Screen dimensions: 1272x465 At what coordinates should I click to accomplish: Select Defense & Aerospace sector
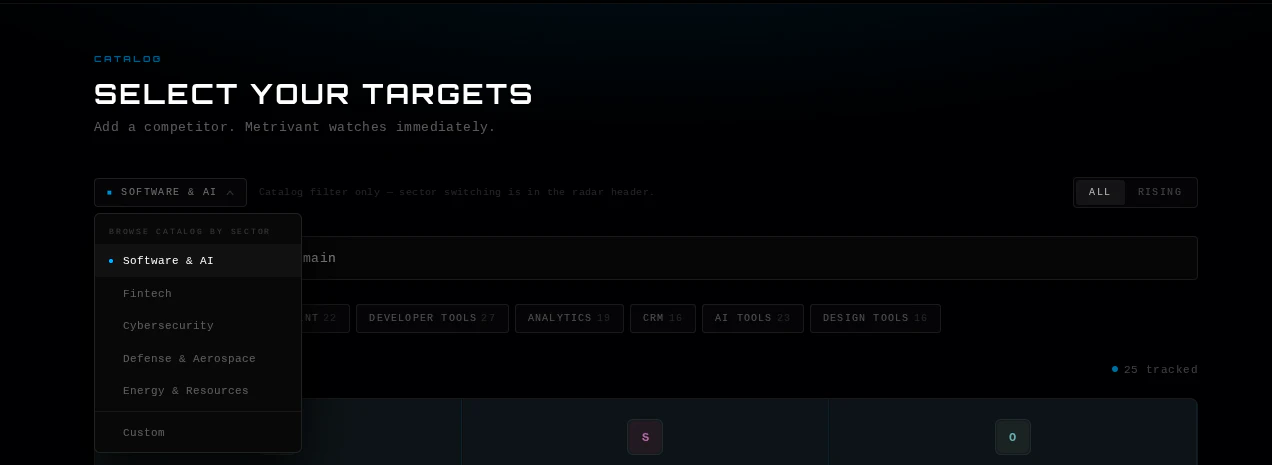(198, 359)
